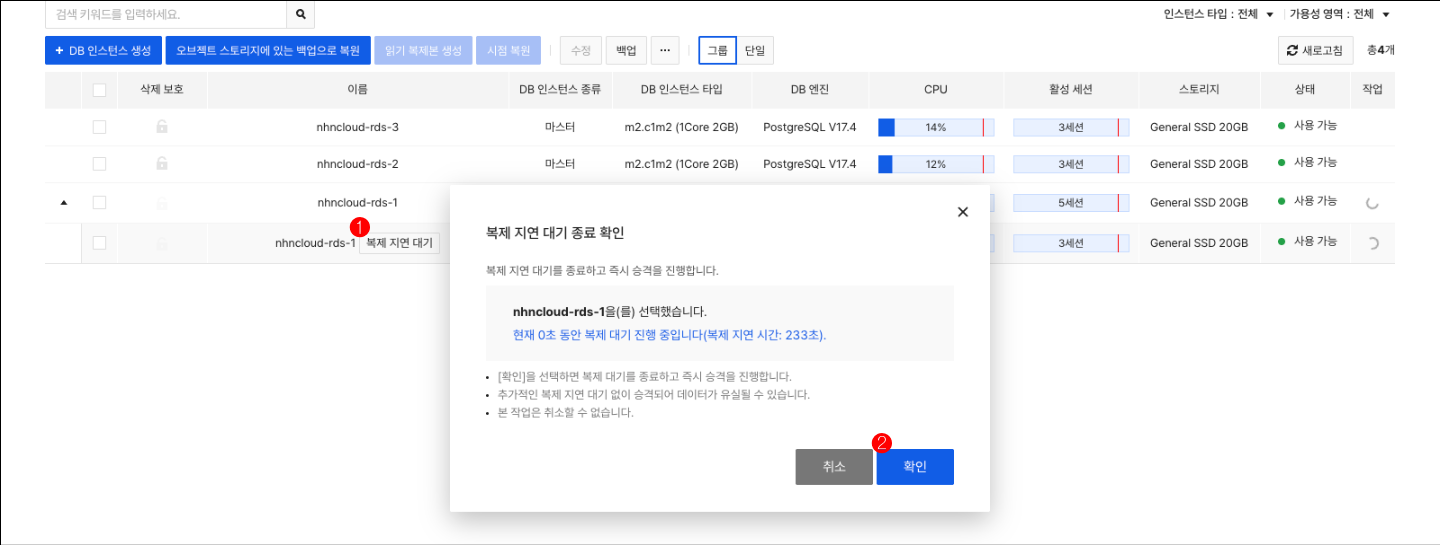
Task: Switch to the 단일 view
Action: pos(755,50)
